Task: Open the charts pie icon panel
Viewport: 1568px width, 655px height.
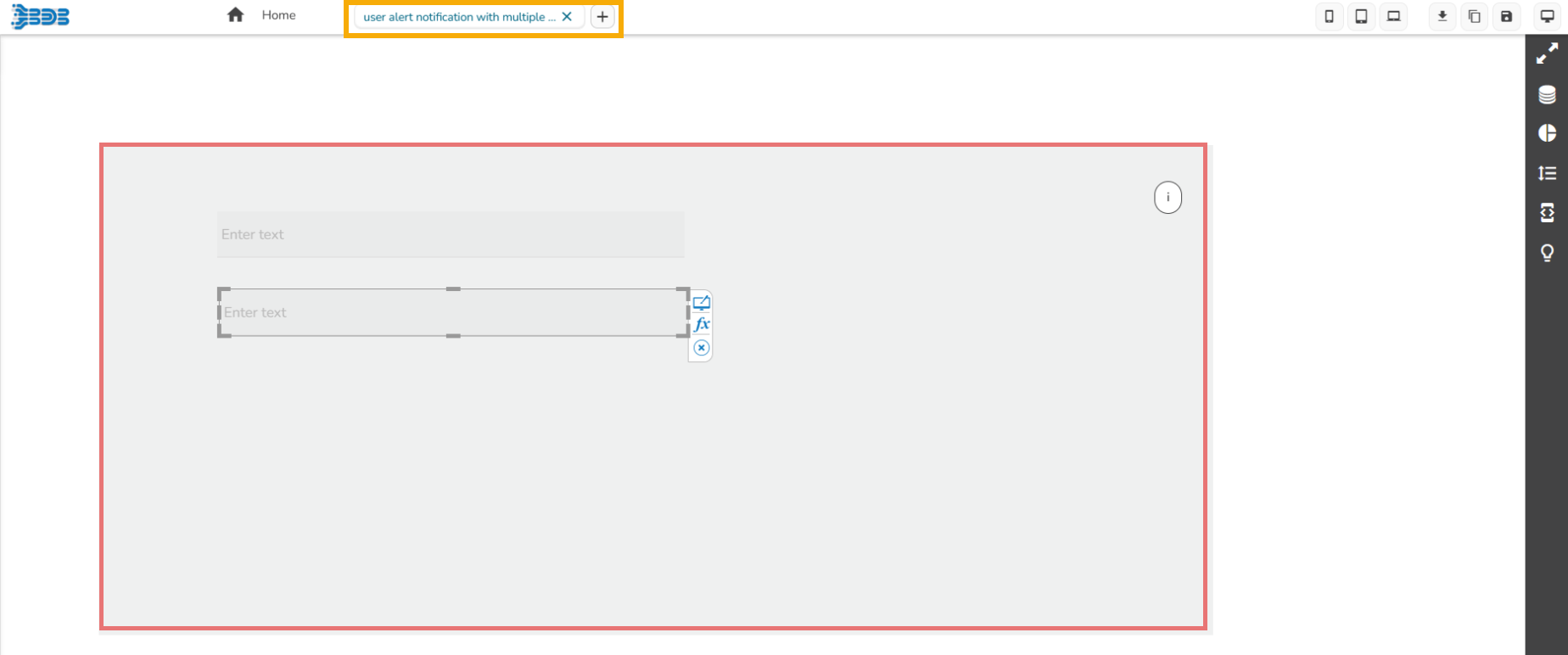Action: [x=1547, y=133]
